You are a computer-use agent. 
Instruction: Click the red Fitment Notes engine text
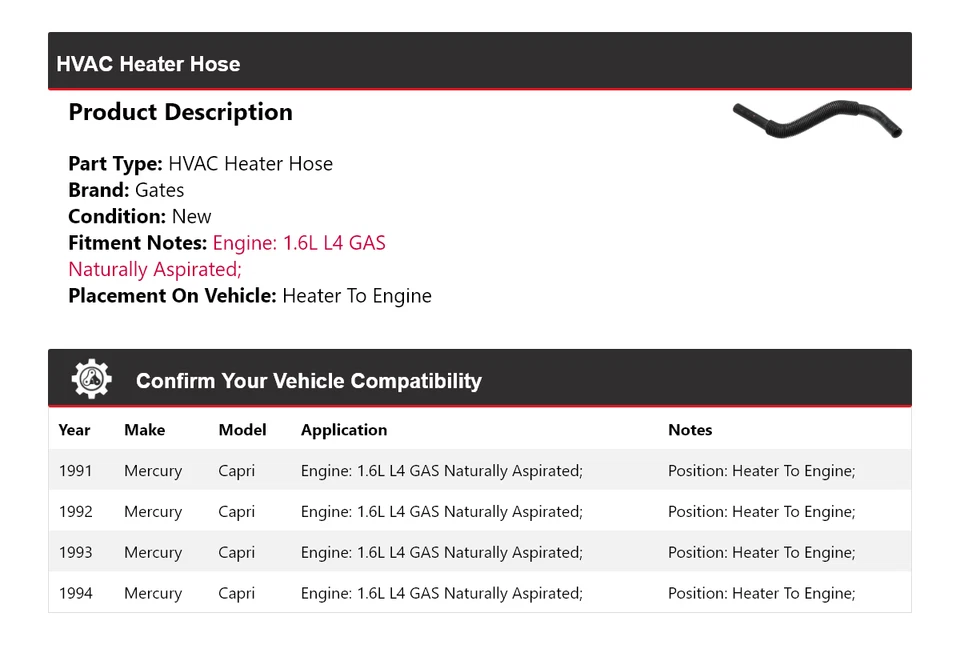click(299, 243)
